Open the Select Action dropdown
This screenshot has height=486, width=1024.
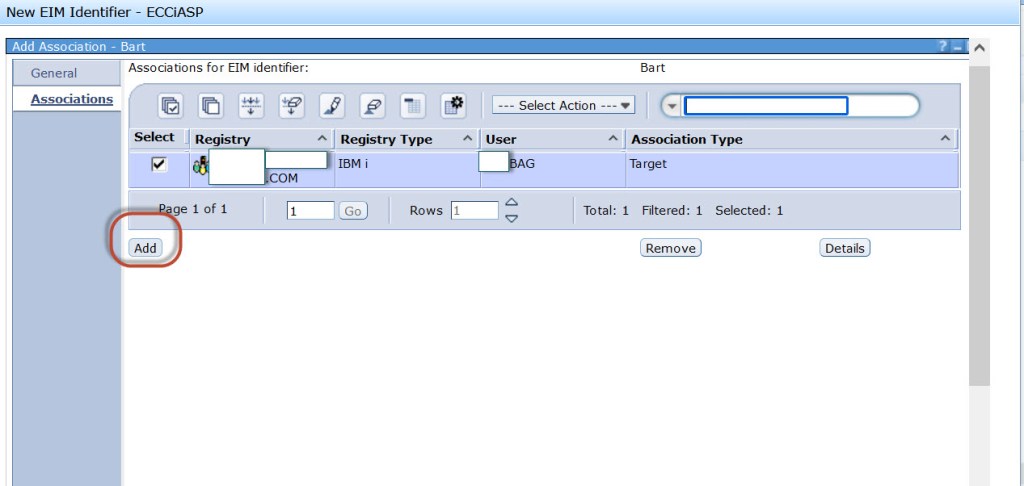point(564,105)
